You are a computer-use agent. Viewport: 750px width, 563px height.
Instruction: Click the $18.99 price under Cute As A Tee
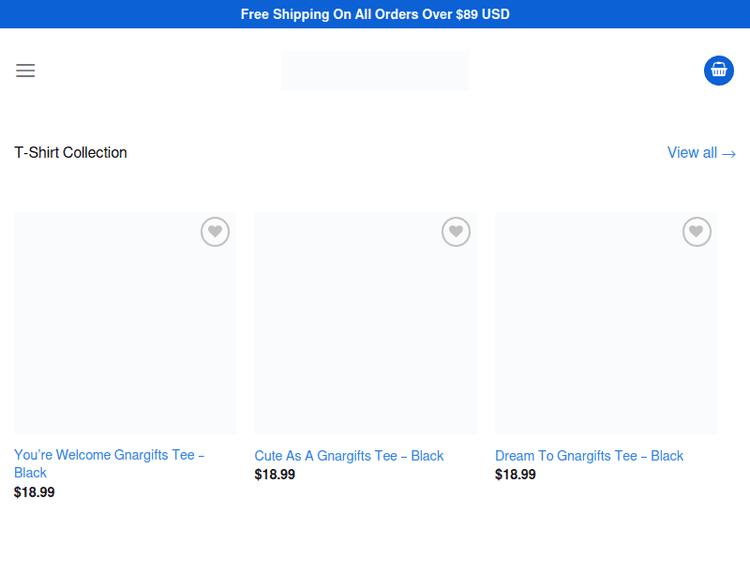[275, 475]
